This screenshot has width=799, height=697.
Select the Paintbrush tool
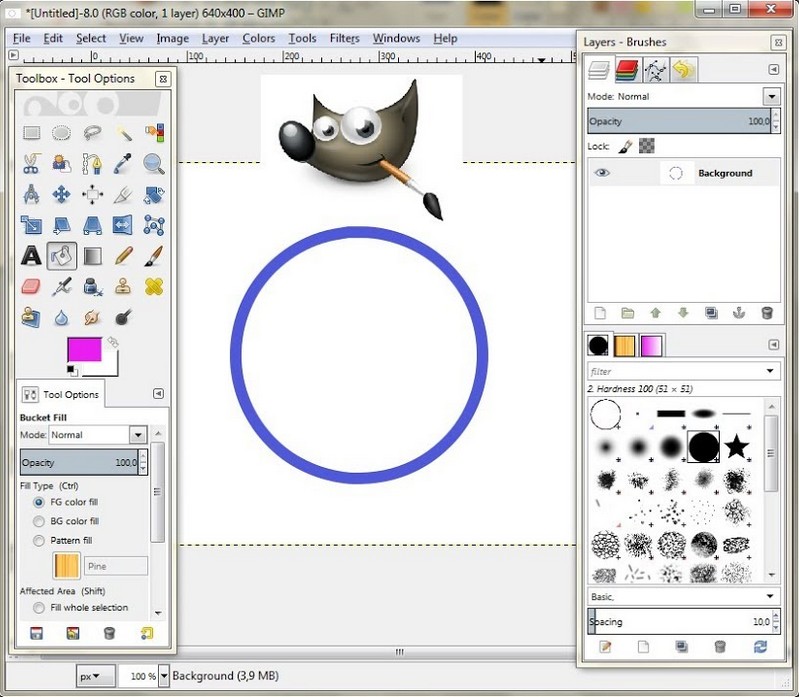[x=154, y=256]
